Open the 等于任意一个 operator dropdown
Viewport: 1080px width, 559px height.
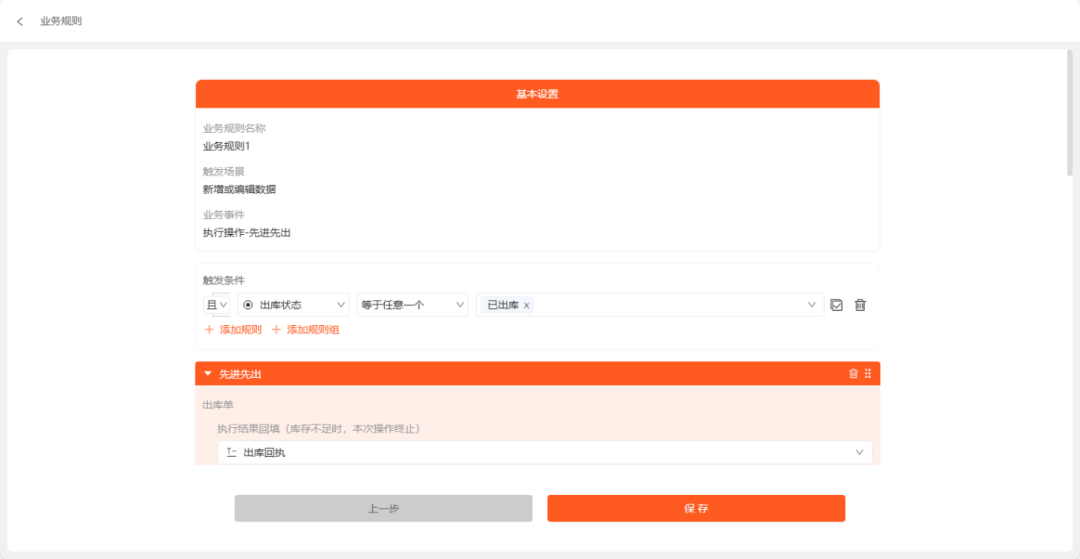pos(412,305)
